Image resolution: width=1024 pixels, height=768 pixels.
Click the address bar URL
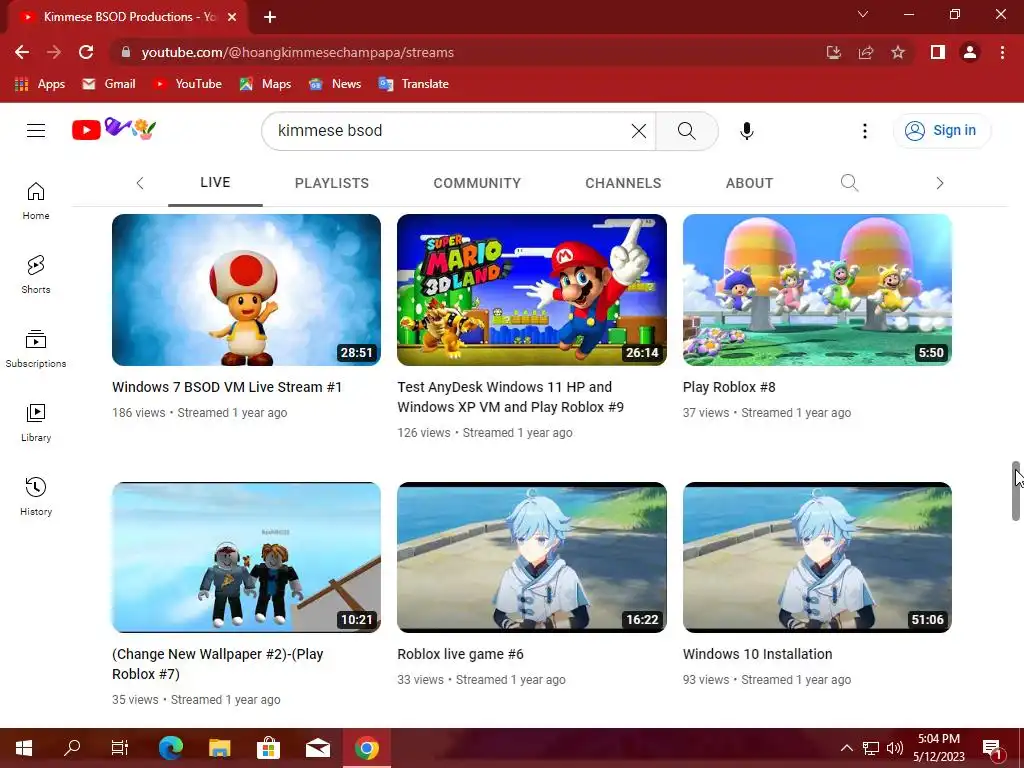(298, 52)
